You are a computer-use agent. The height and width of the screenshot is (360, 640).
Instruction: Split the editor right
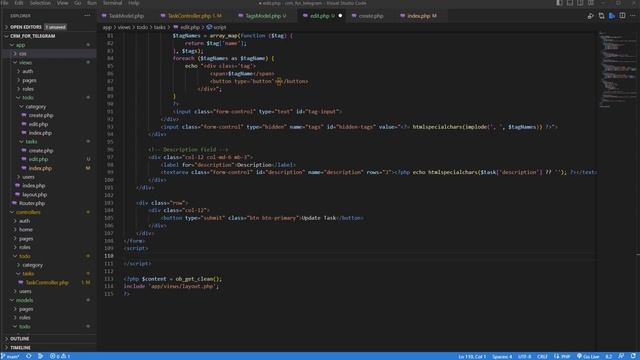pos(622,16)
